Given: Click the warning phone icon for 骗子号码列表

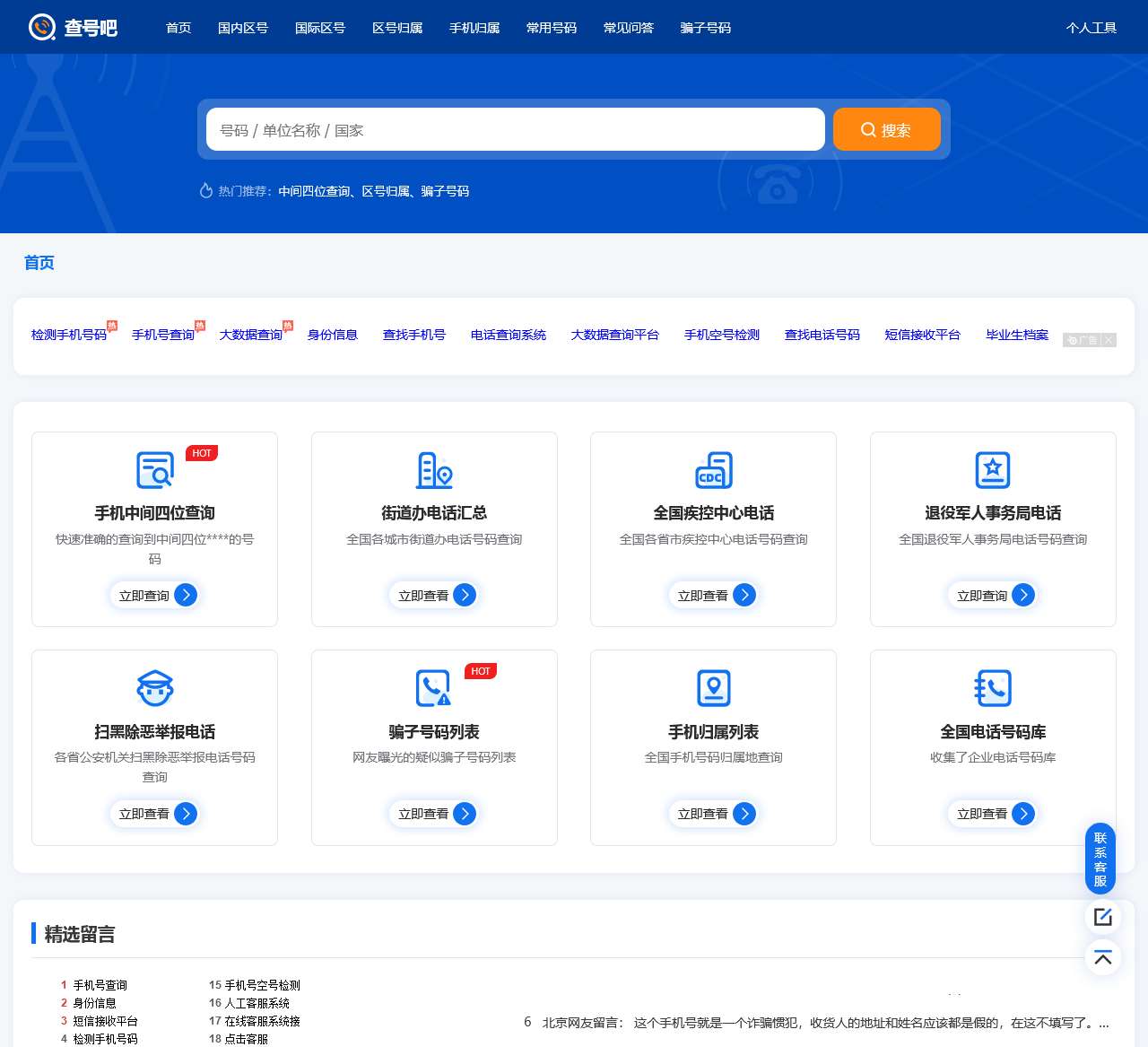Looking at the screenshot, I should click(x=434, y=687).
